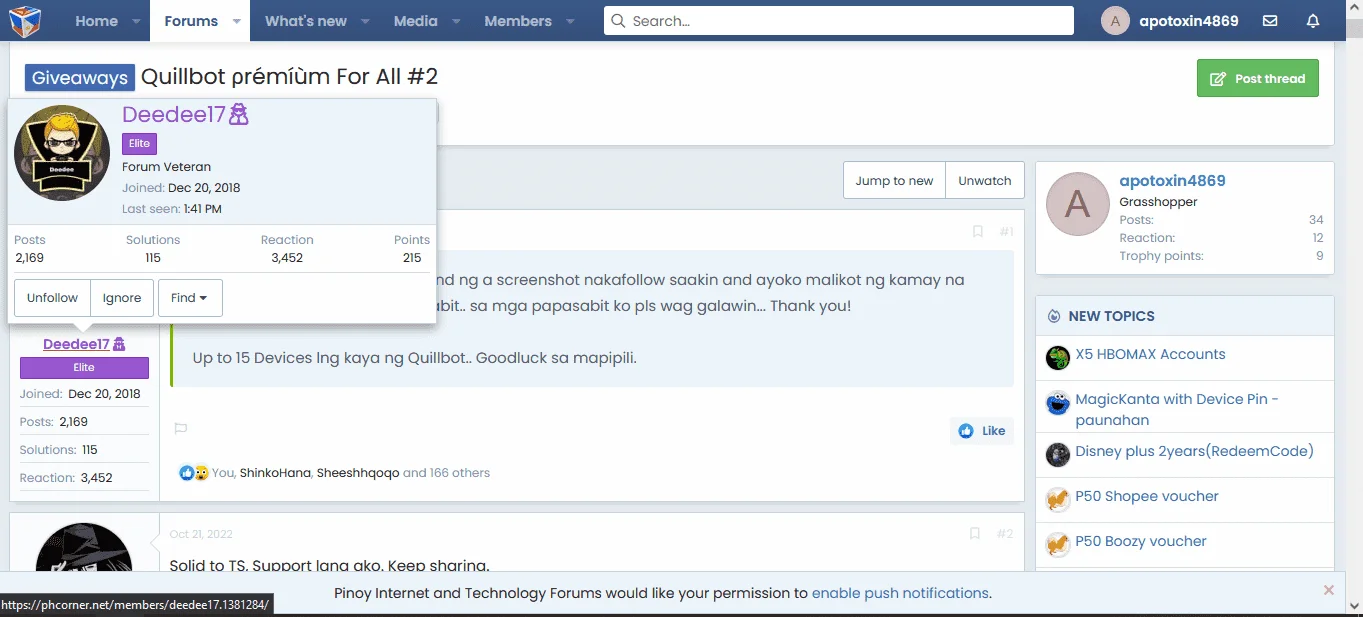Viewport: 1363px width, 617px height.
Task: Click the NEW TOPICS heading
Action: coord(1111,316)
